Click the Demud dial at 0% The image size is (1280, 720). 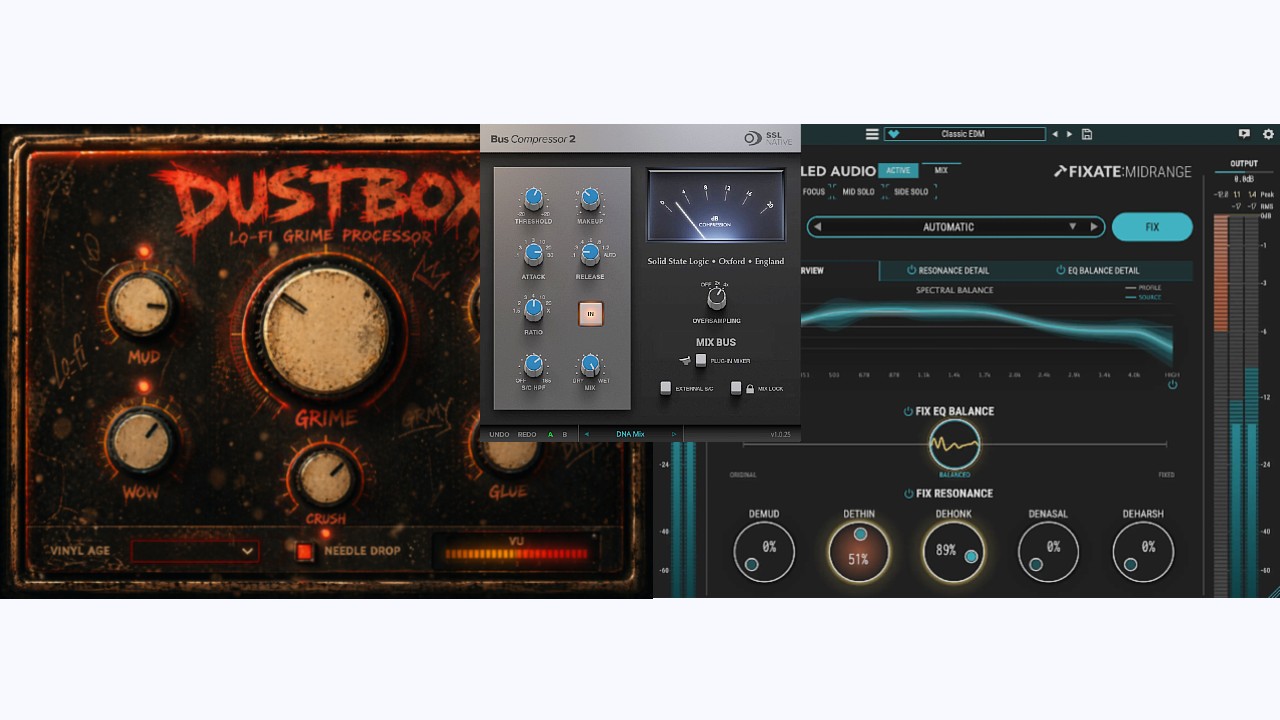click(x=764, y=552)
